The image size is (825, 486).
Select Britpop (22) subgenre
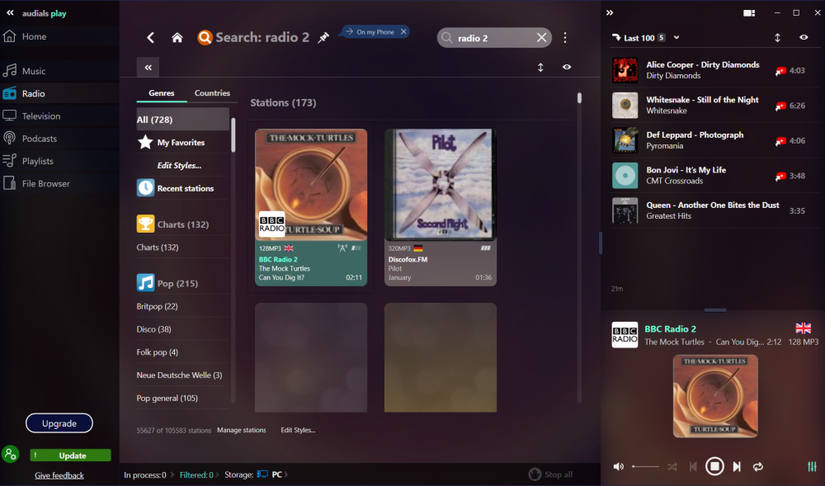click(157, 306)
